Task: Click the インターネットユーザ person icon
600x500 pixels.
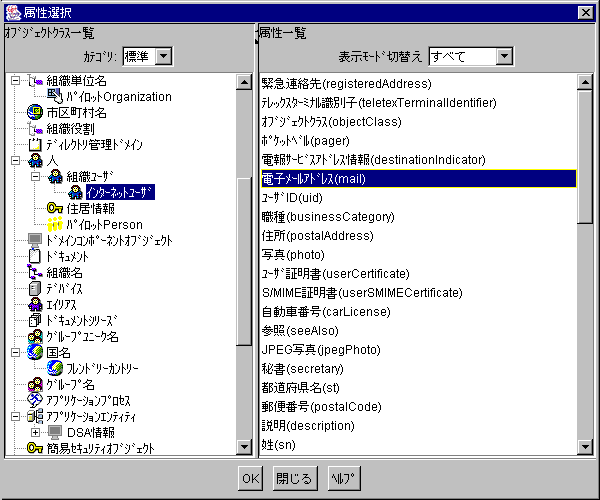Action: (75, 192)
